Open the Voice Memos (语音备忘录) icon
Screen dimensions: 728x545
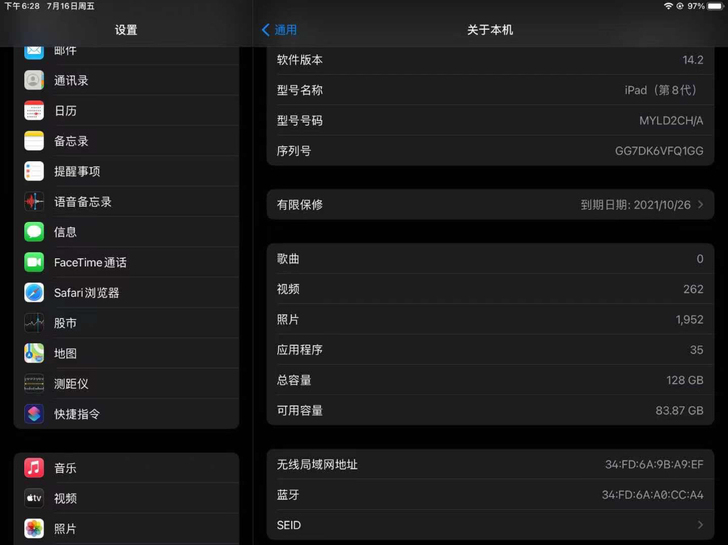point(34,201)
